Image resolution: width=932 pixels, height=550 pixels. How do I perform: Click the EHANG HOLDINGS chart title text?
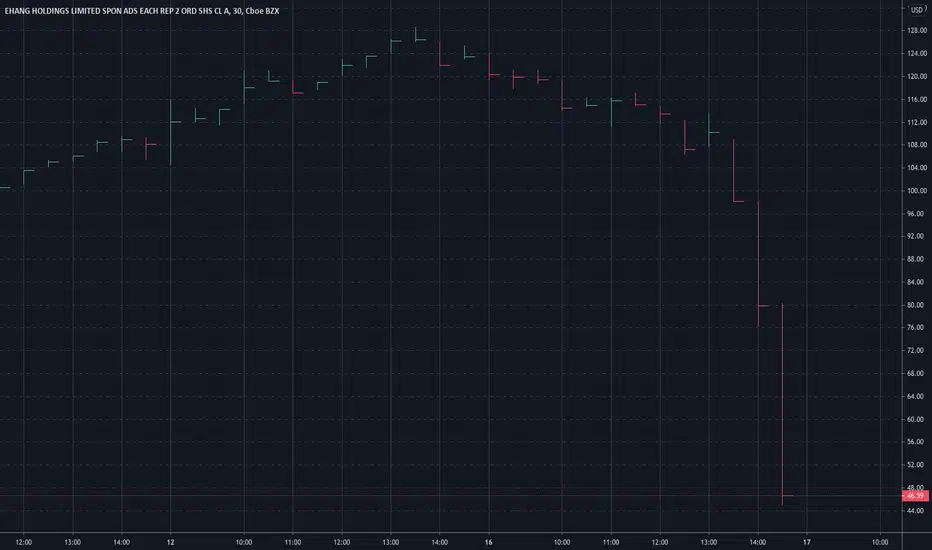141,11
